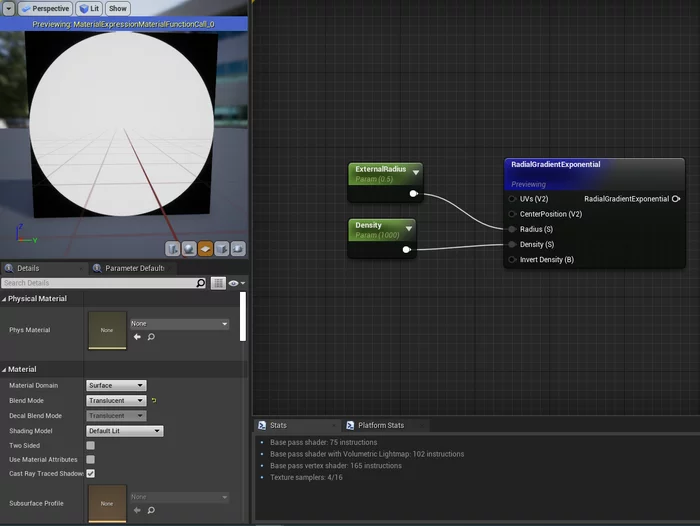Click the RadialGradientExponential output pin
The height and width of the screenshot is (526, 700).
(676, 199)
